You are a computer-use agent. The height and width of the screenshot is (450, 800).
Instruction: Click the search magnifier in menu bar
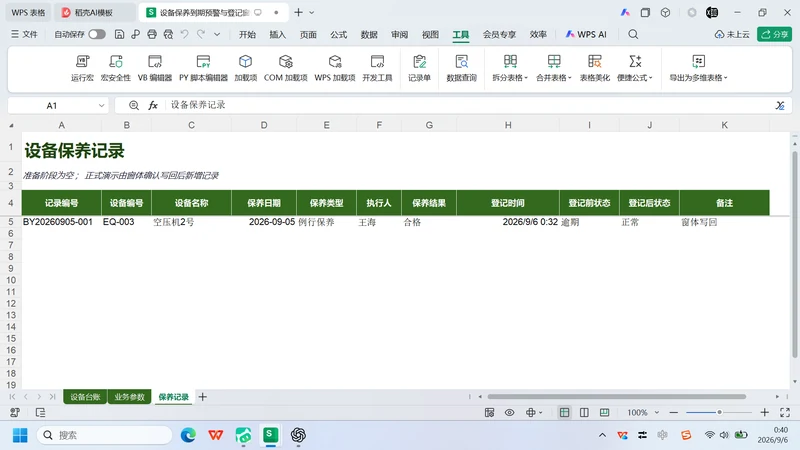click(x=633, y=34)
